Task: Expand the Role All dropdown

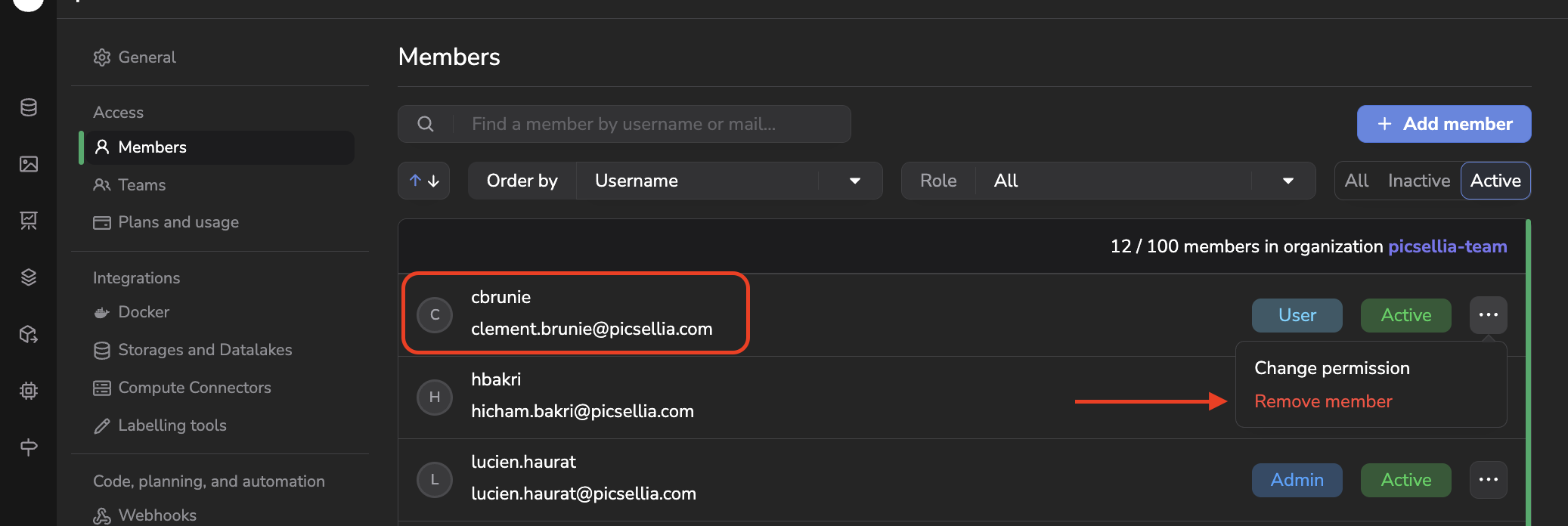Action: tap(1145, 181)
